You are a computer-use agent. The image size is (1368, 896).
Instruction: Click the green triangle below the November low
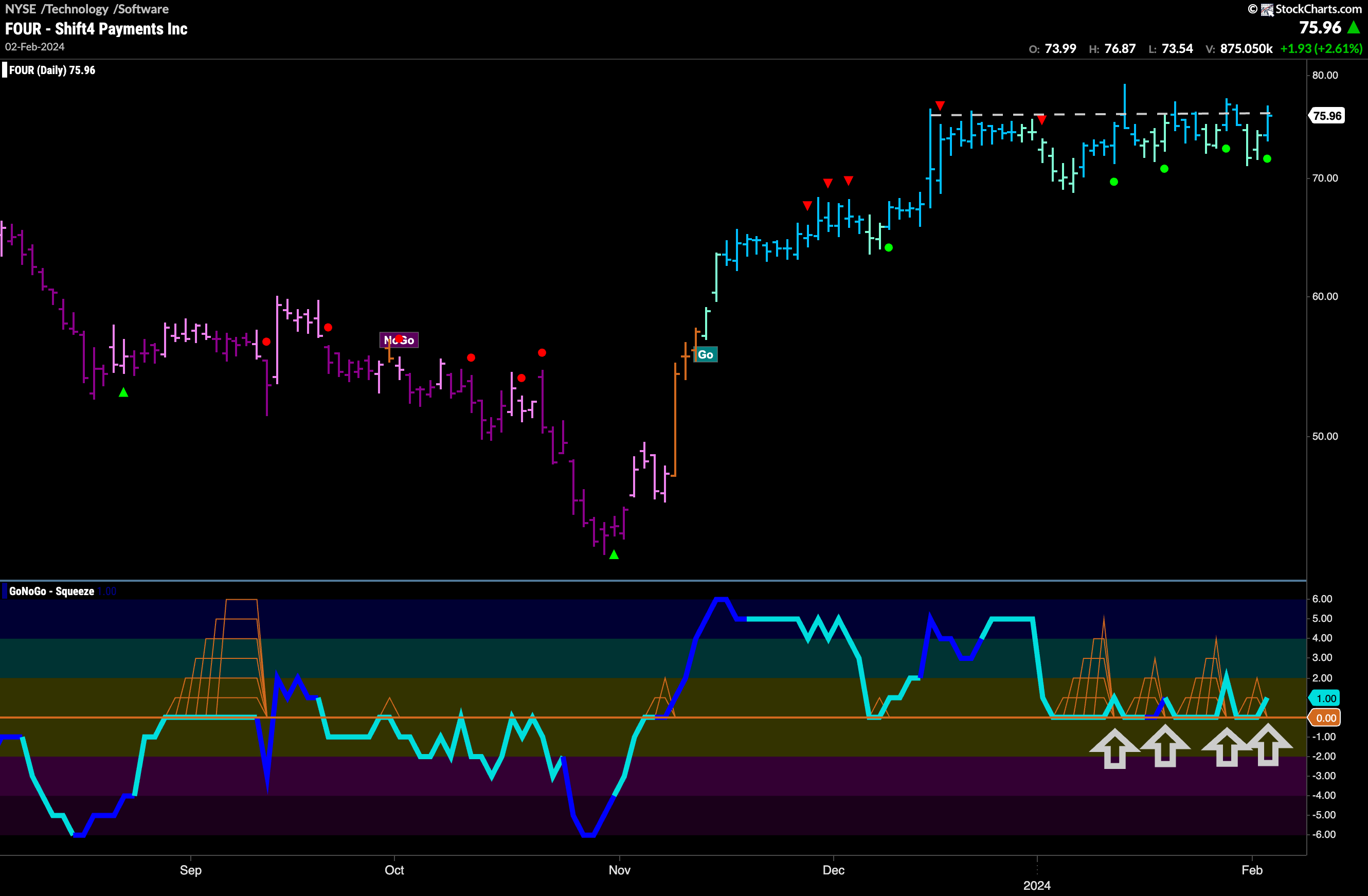pyautogui.click(x=614, y=554)
